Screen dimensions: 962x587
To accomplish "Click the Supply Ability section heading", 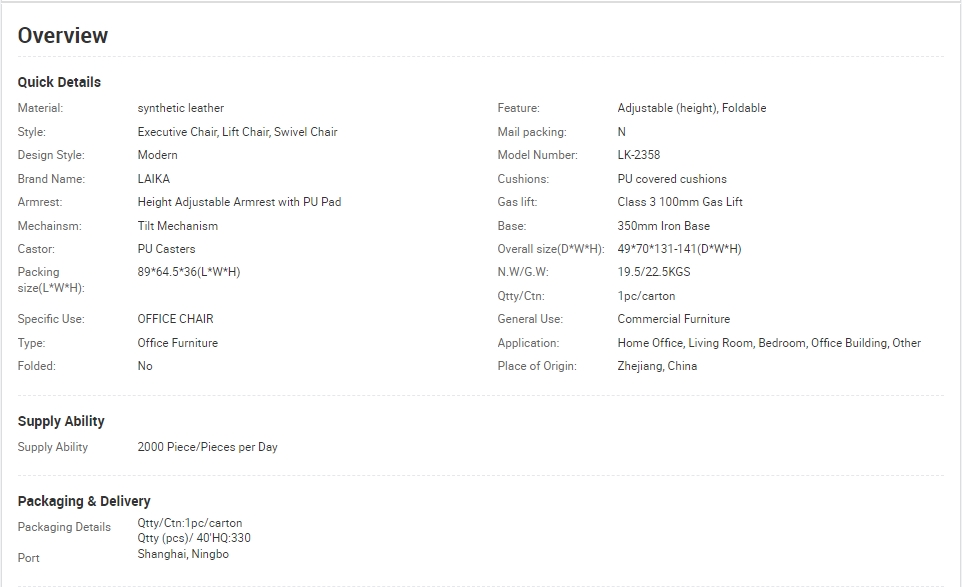I will [x=61, y=421].
